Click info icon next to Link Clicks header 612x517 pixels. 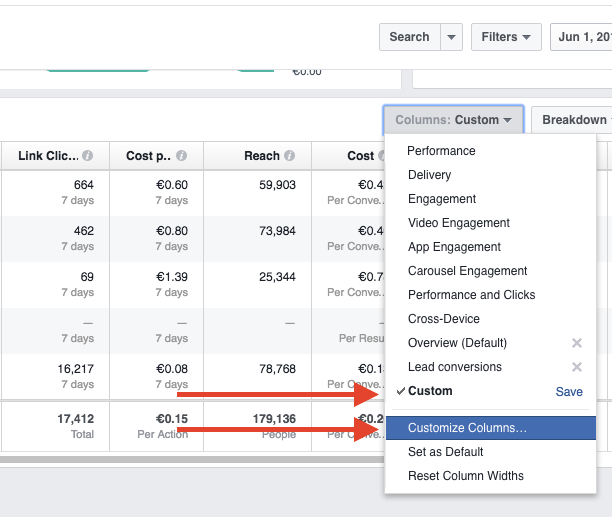pyautogui.click(x=88, y=156)
